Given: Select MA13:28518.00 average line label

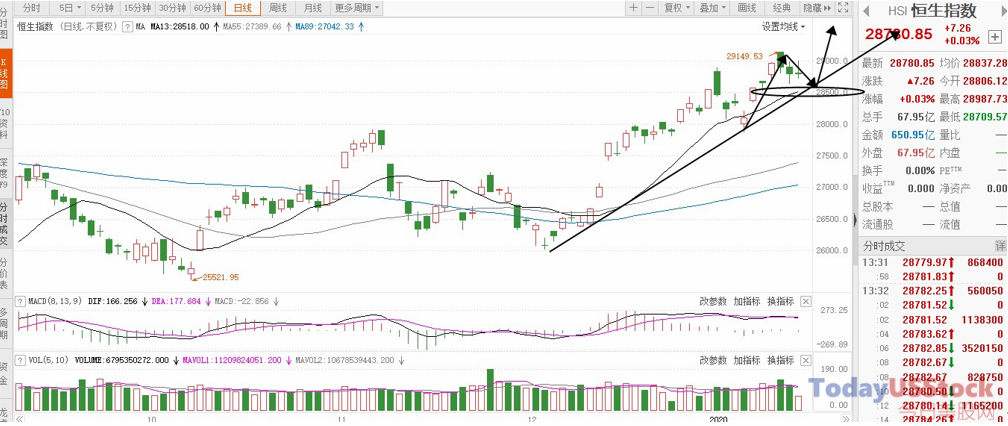Looking at the screenshot, I should click(x=180, y=27).
